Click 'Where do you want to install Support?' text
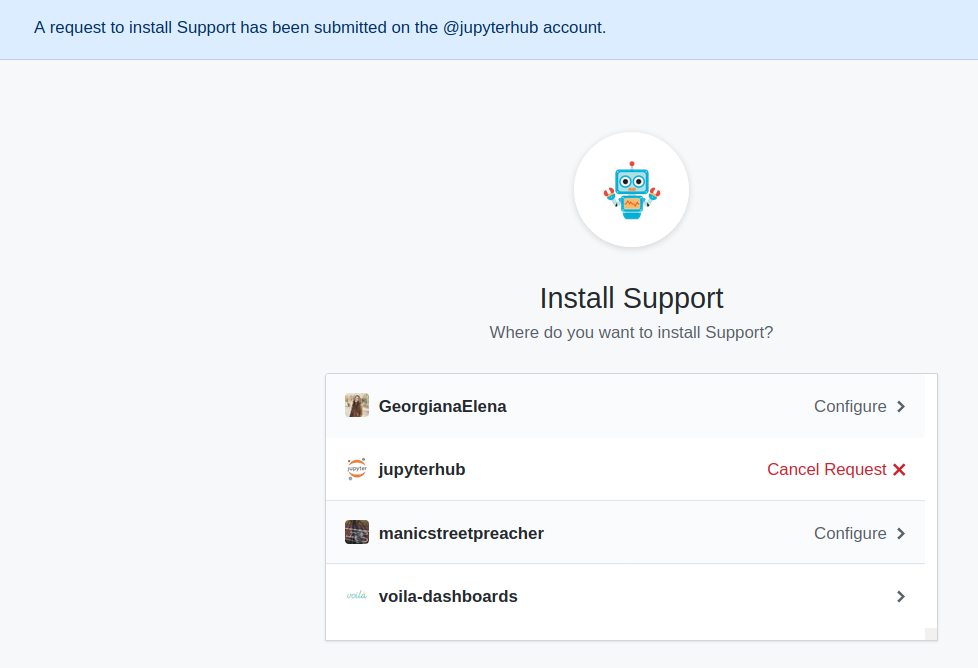 coord(631,332)
